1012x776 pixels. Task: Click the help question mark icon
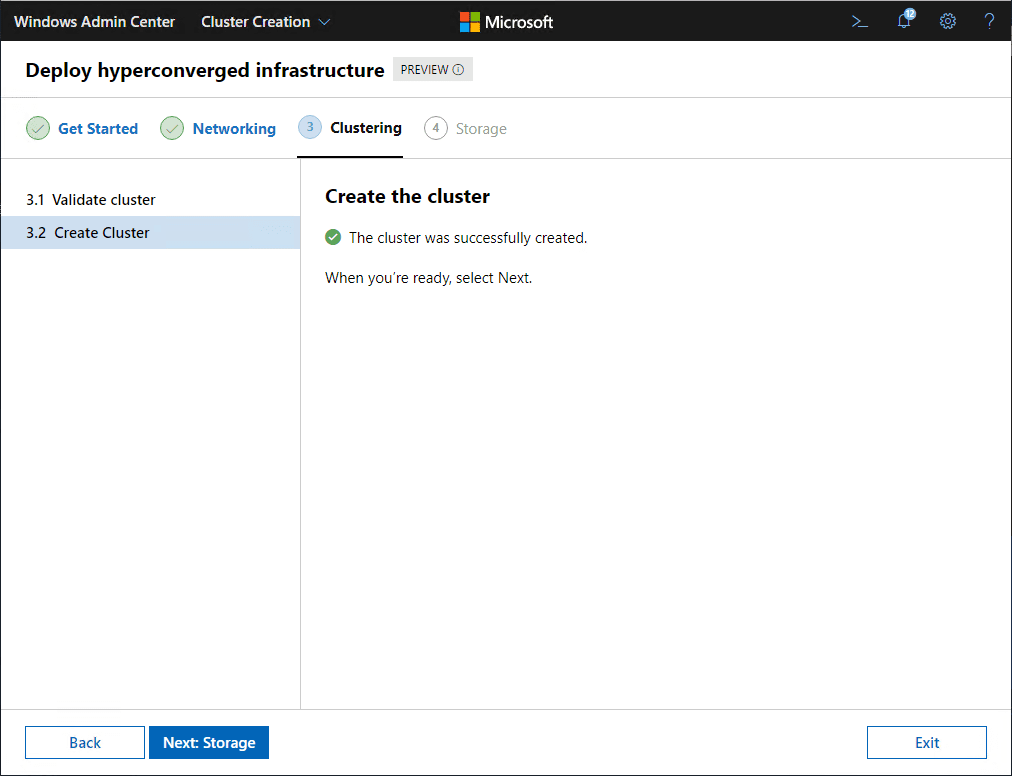point(989,21)
